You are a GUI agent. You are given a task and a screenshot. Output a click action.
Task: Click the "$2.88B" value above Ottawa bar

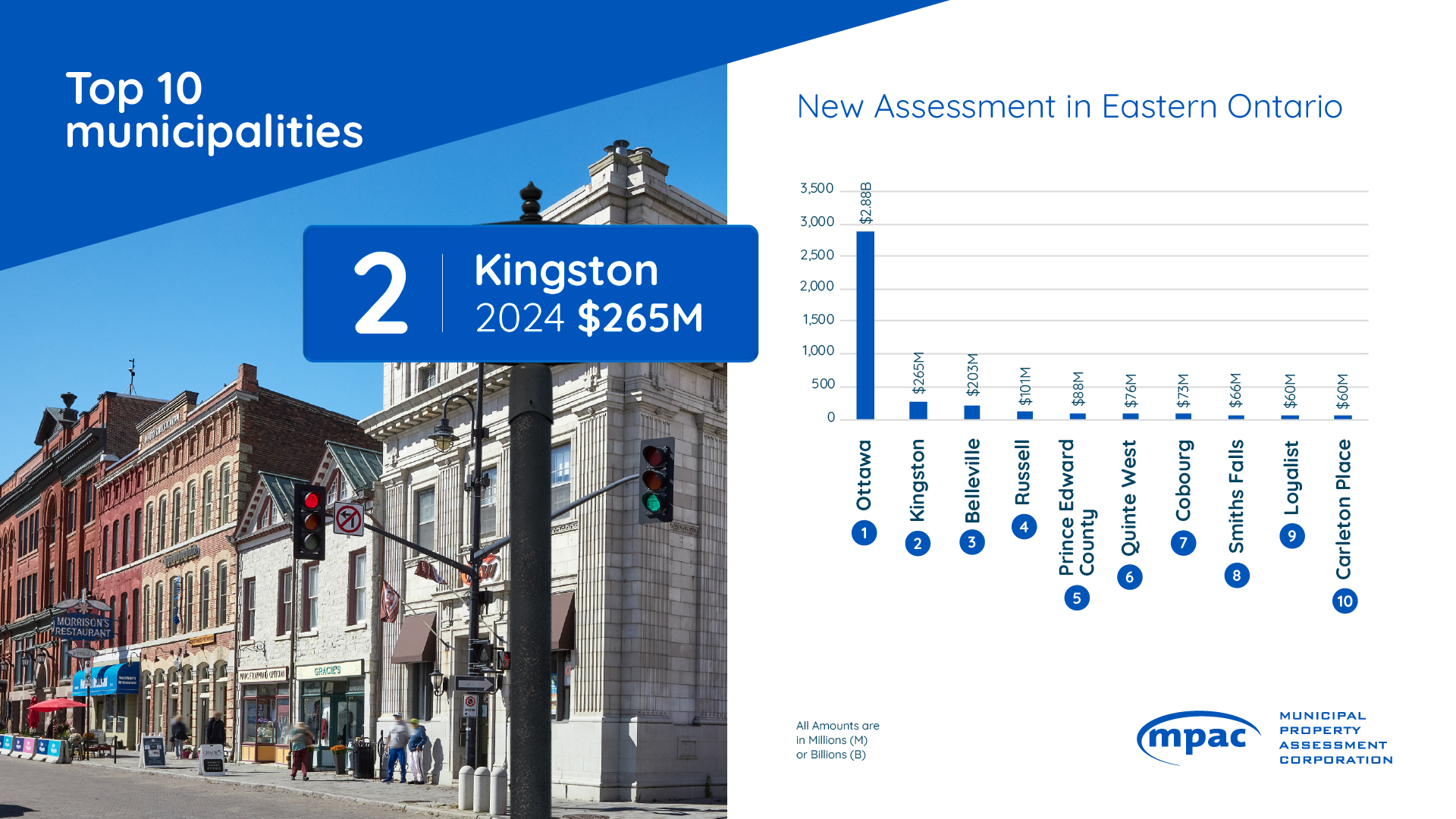[865, 203]
